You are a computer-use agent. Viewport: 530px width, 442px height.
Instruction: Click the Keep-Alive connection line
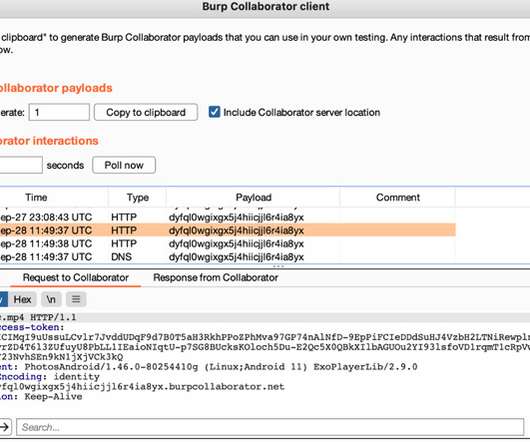41,396
